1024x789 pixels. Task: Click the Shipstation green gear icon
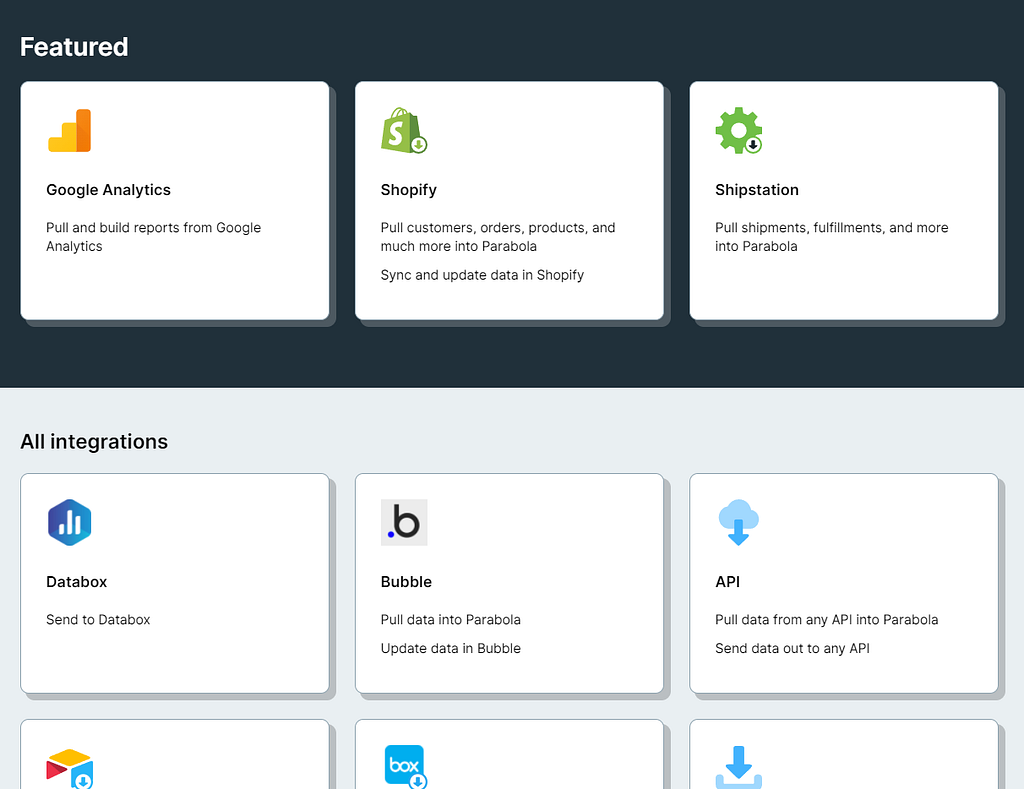739,131
